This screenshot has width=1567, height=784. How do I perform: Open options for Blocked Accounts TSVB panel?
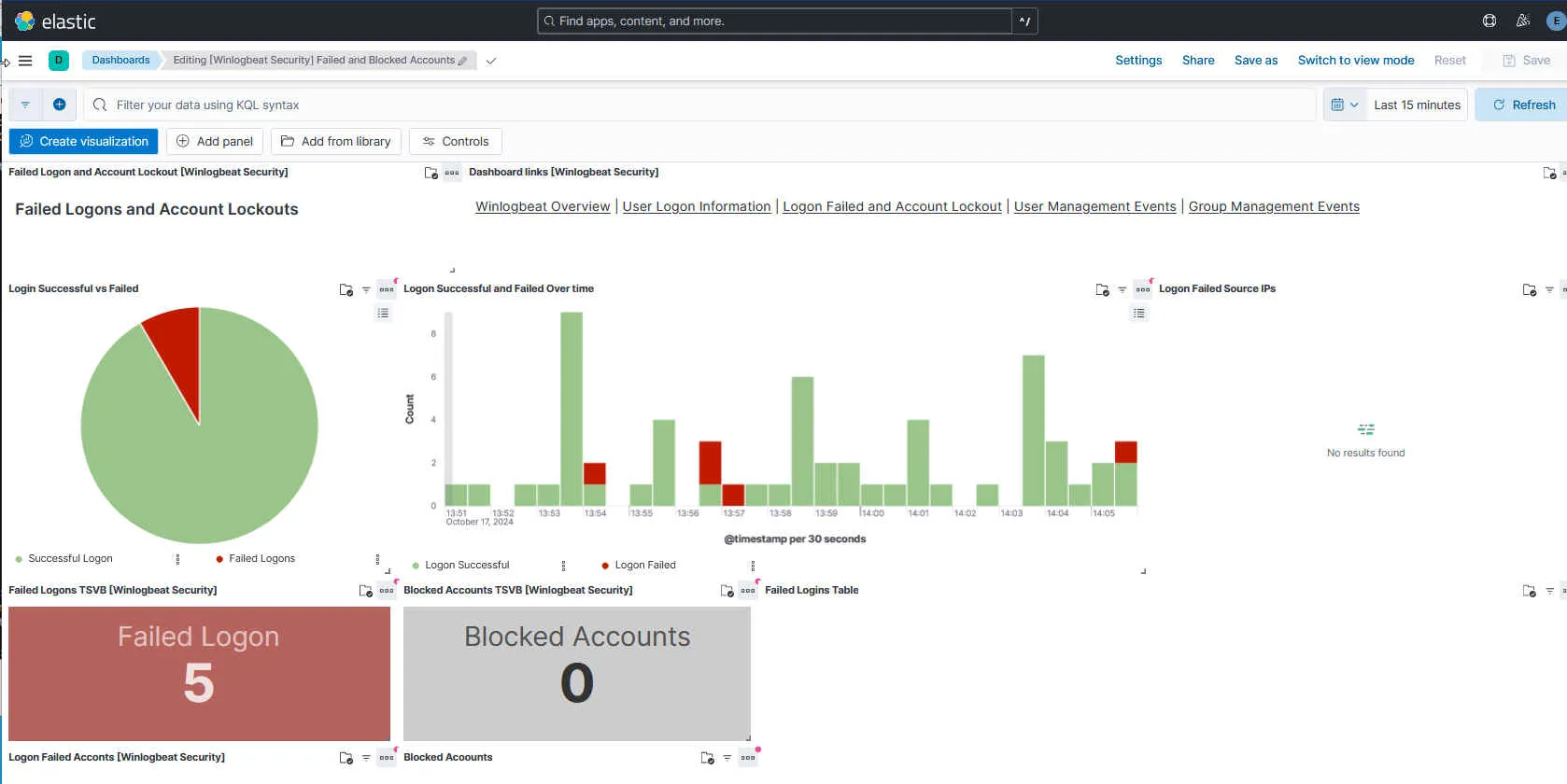pos(748,591)
